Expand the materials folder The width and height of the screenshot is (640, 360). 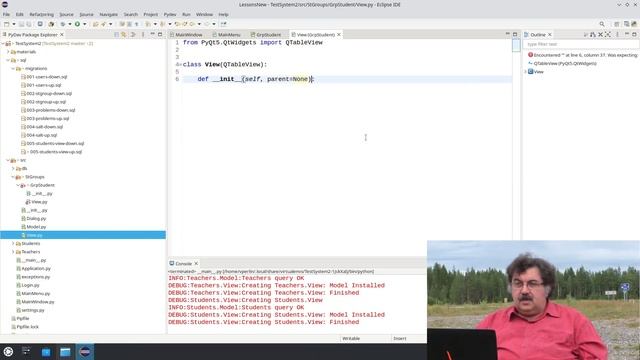tap(8, 52)
